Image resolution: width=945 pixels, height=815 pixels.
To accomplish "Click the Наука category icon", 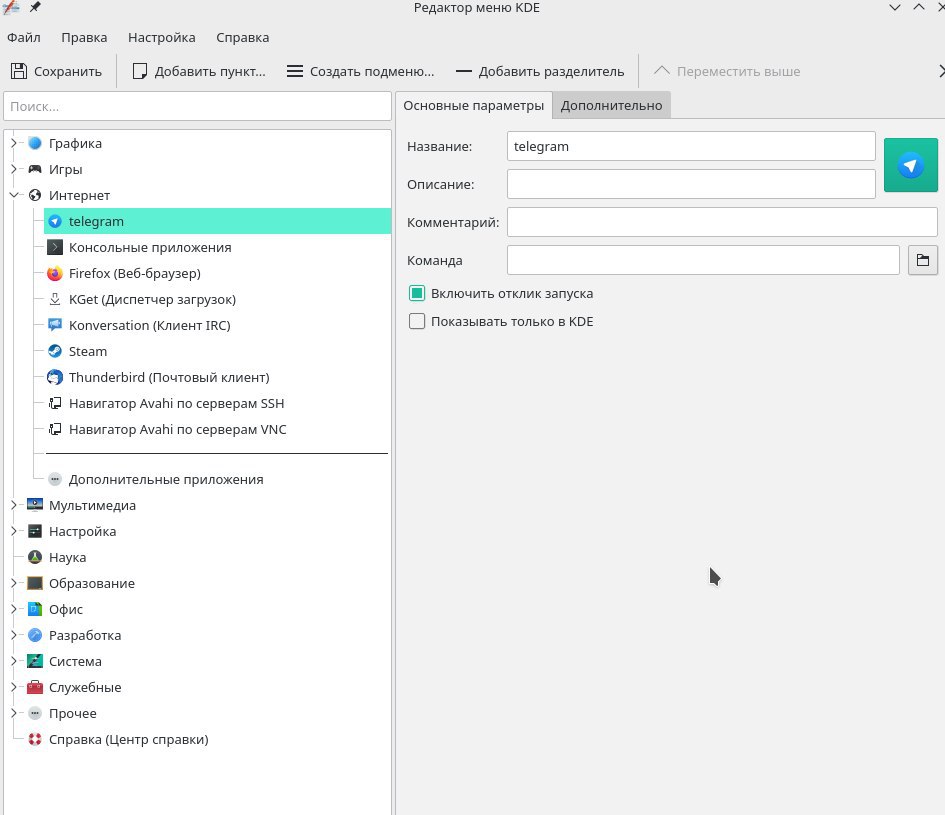I will click(35, 558).
